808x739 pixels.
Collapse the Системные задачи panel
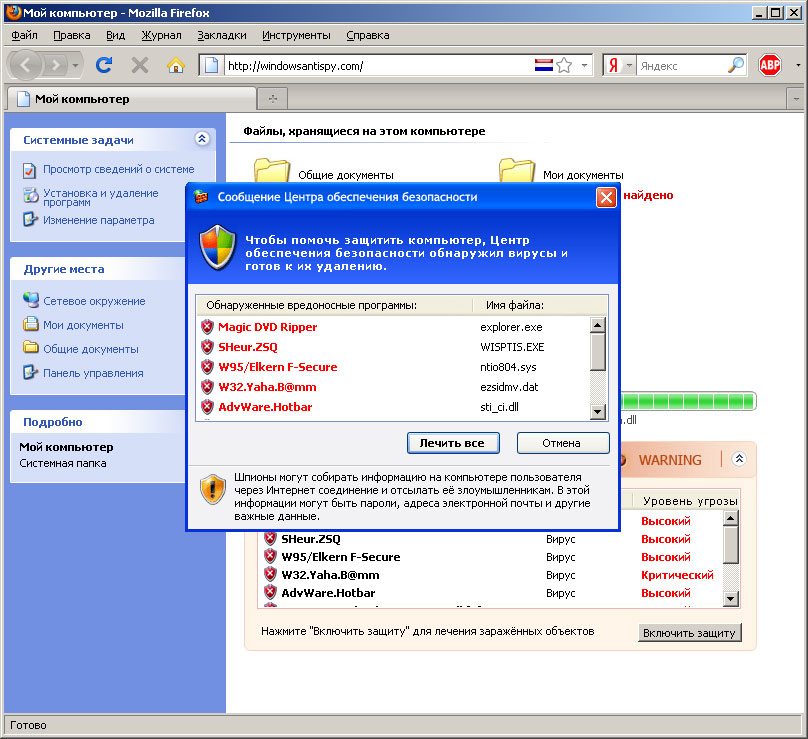[x=202, y=139]
